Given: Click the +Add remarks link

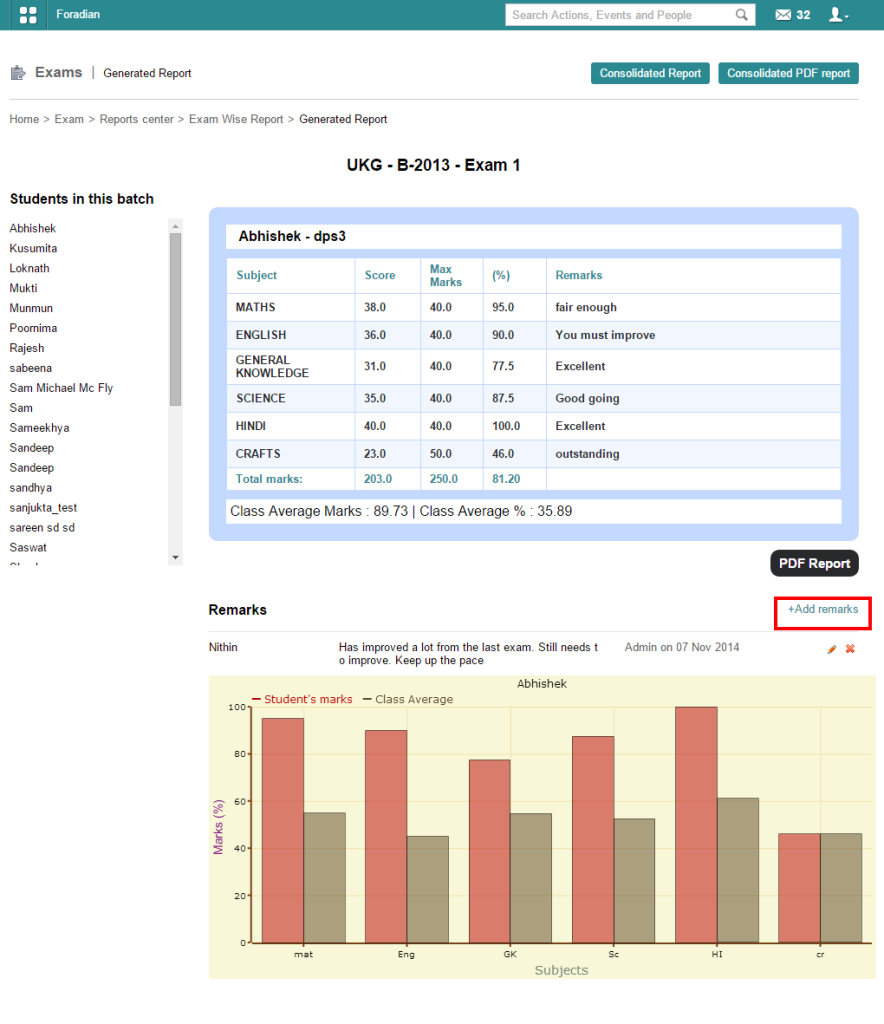Looking at the screenshot, I should point(822,609).
